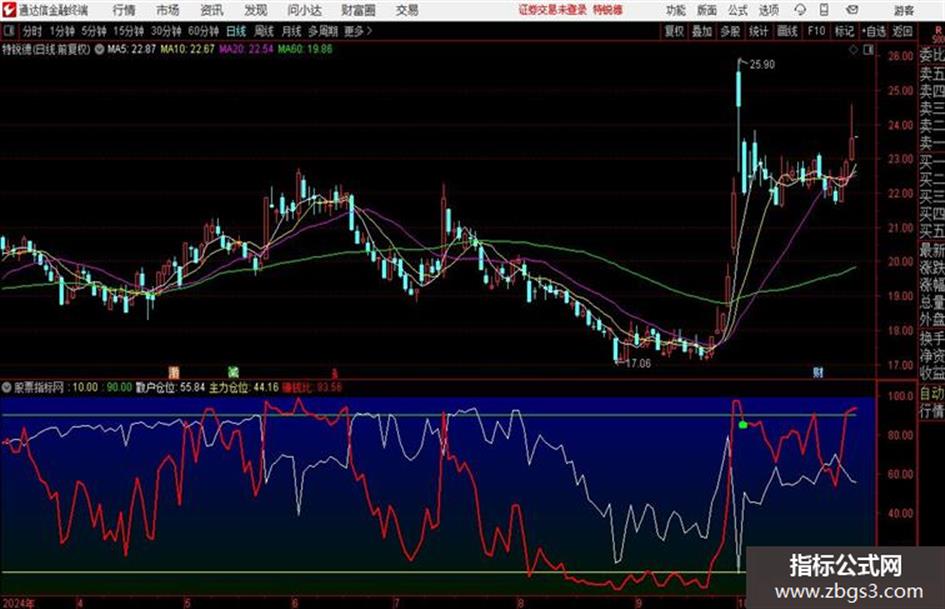945x609 pixels.
Task: Click the 25.90 high price label
Action: (762, 65)
